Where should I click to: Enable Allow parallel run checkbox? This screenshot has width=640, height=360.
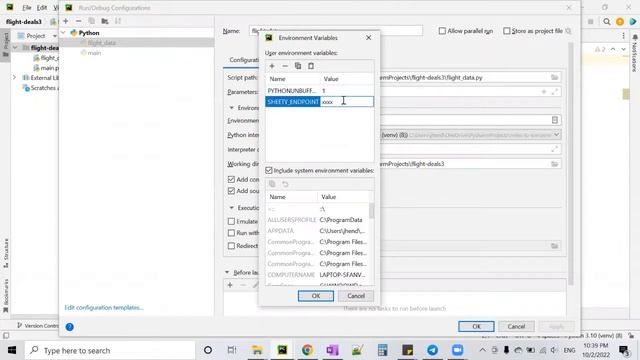(x=442, y=31)
